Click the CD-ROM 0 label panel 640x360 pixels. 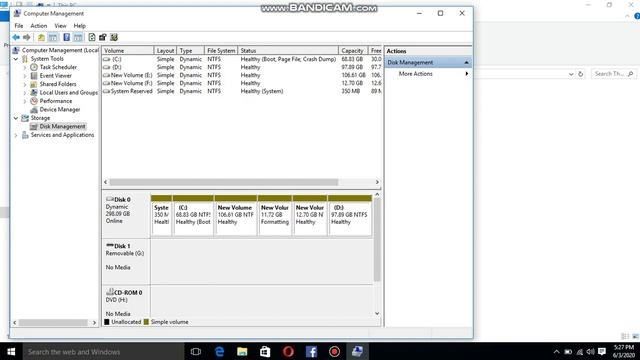(x=126, y=302)
